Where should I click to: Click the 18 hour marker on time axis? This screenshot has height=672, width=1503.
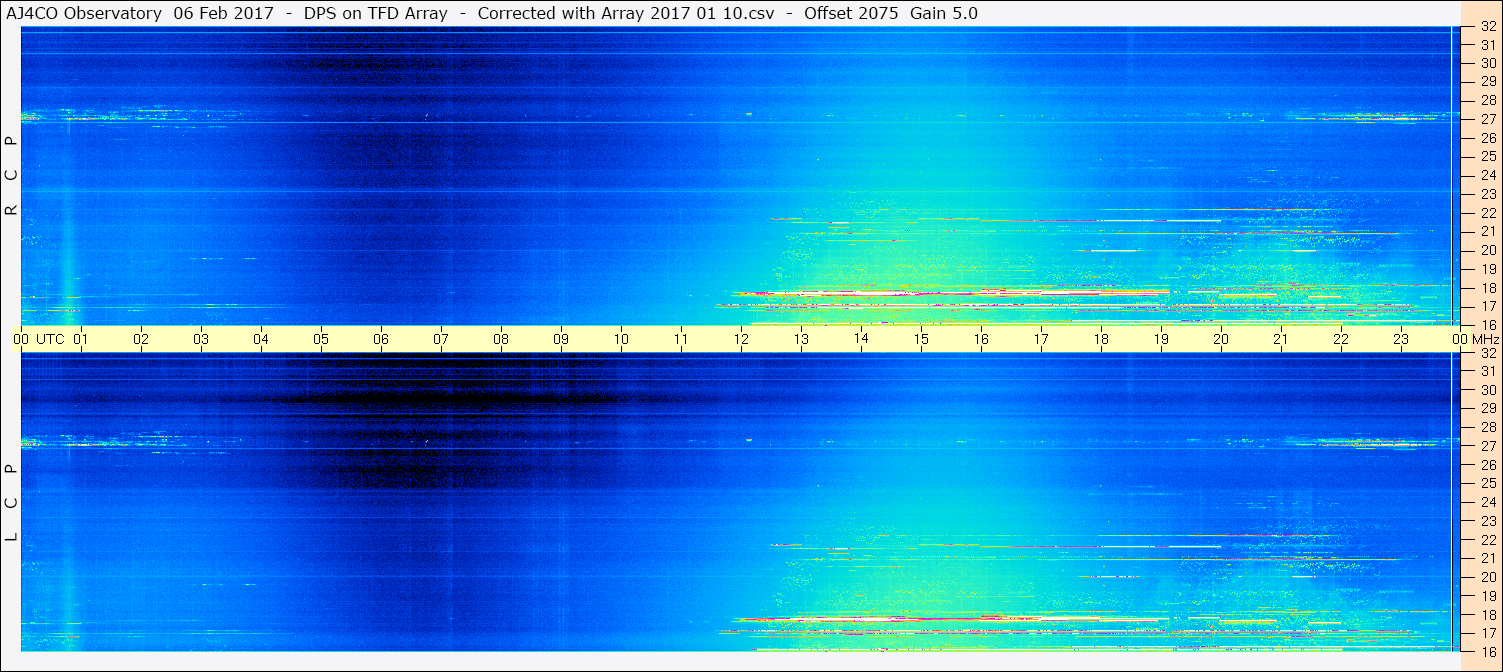pos(1101,339)
